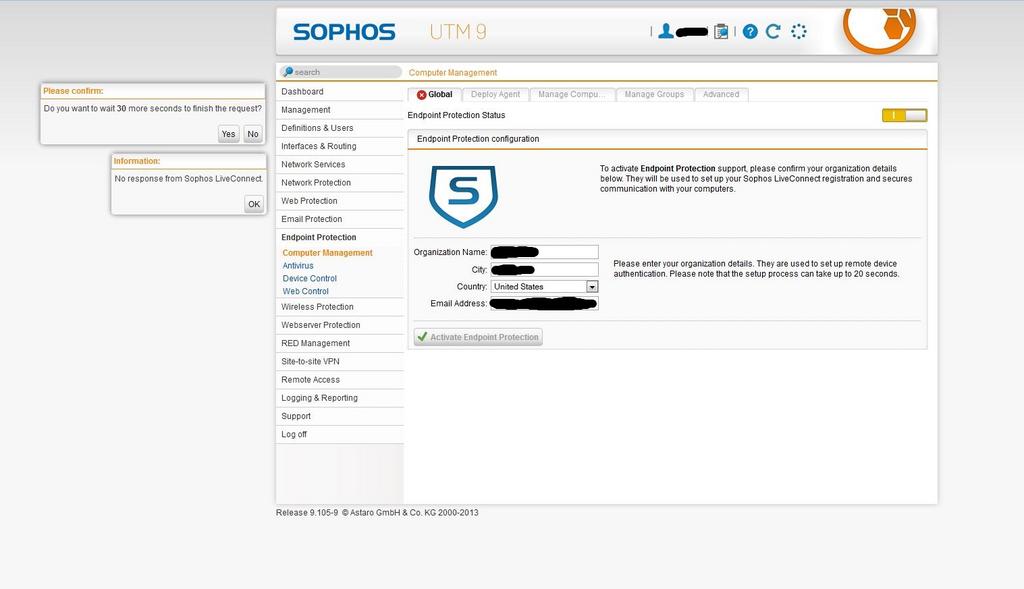This screenshot has width=1024, height=589.
Task: Click No in the Please confirm dialog
Action: pyautogui.click(x=253, y=134)
